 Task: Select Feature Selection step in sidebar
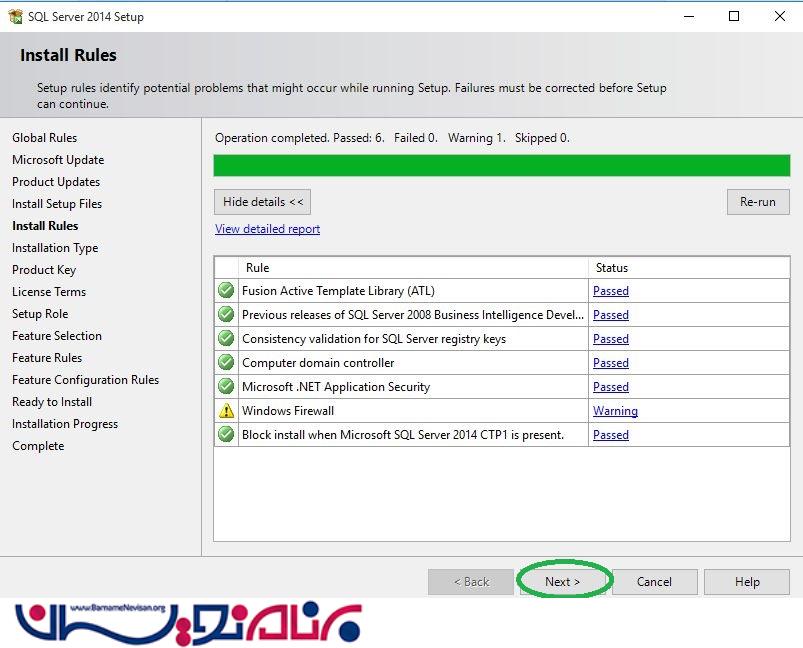coord(57,336)
